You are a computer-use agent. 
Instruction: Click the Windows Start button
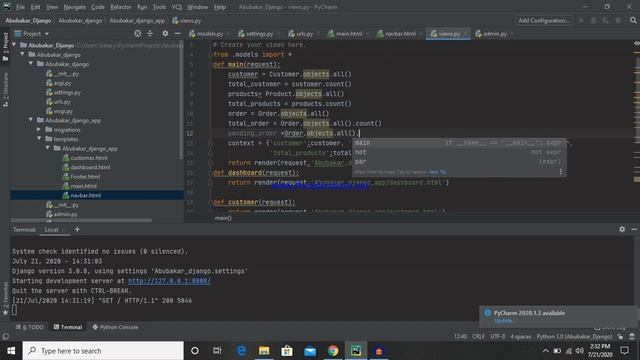click(11, 351)
